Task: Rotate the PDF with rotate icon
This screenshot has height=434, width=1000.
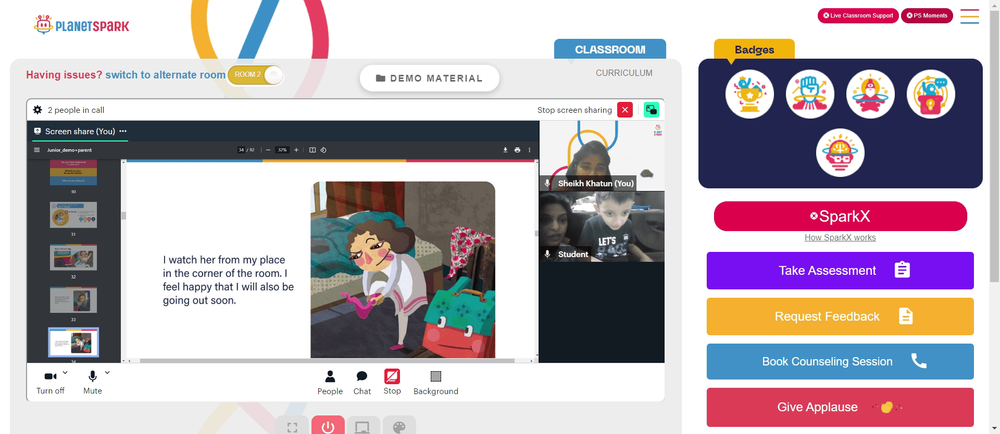Action: pyautogui.click(x=323, y=150)
